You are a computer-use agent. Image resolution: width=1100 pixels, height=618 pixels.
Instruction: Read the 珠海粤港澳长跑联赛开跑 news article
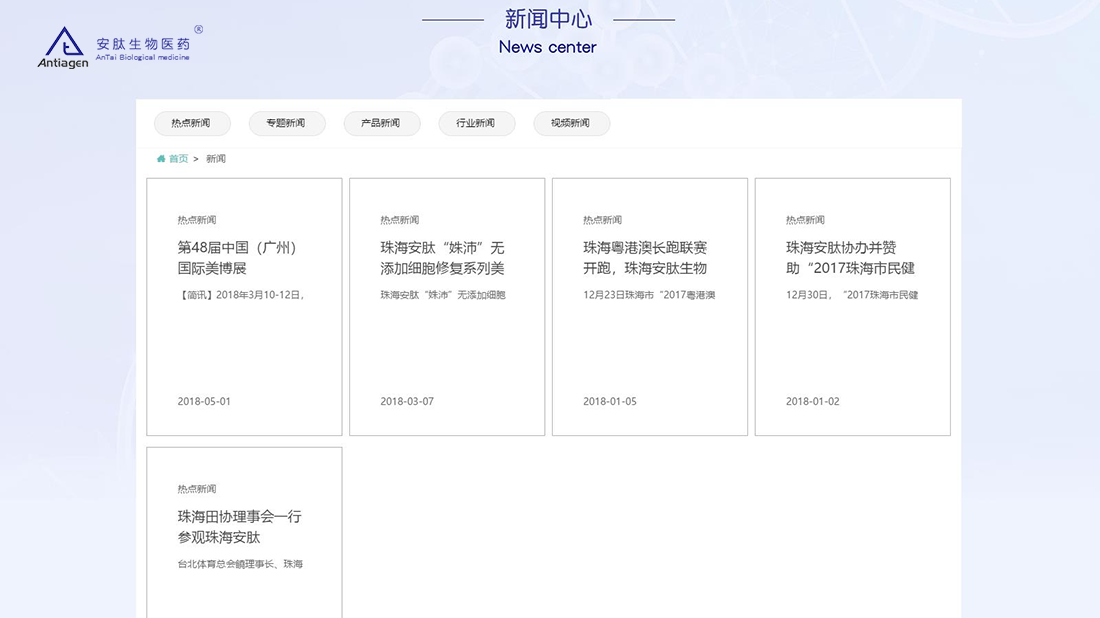644,258
